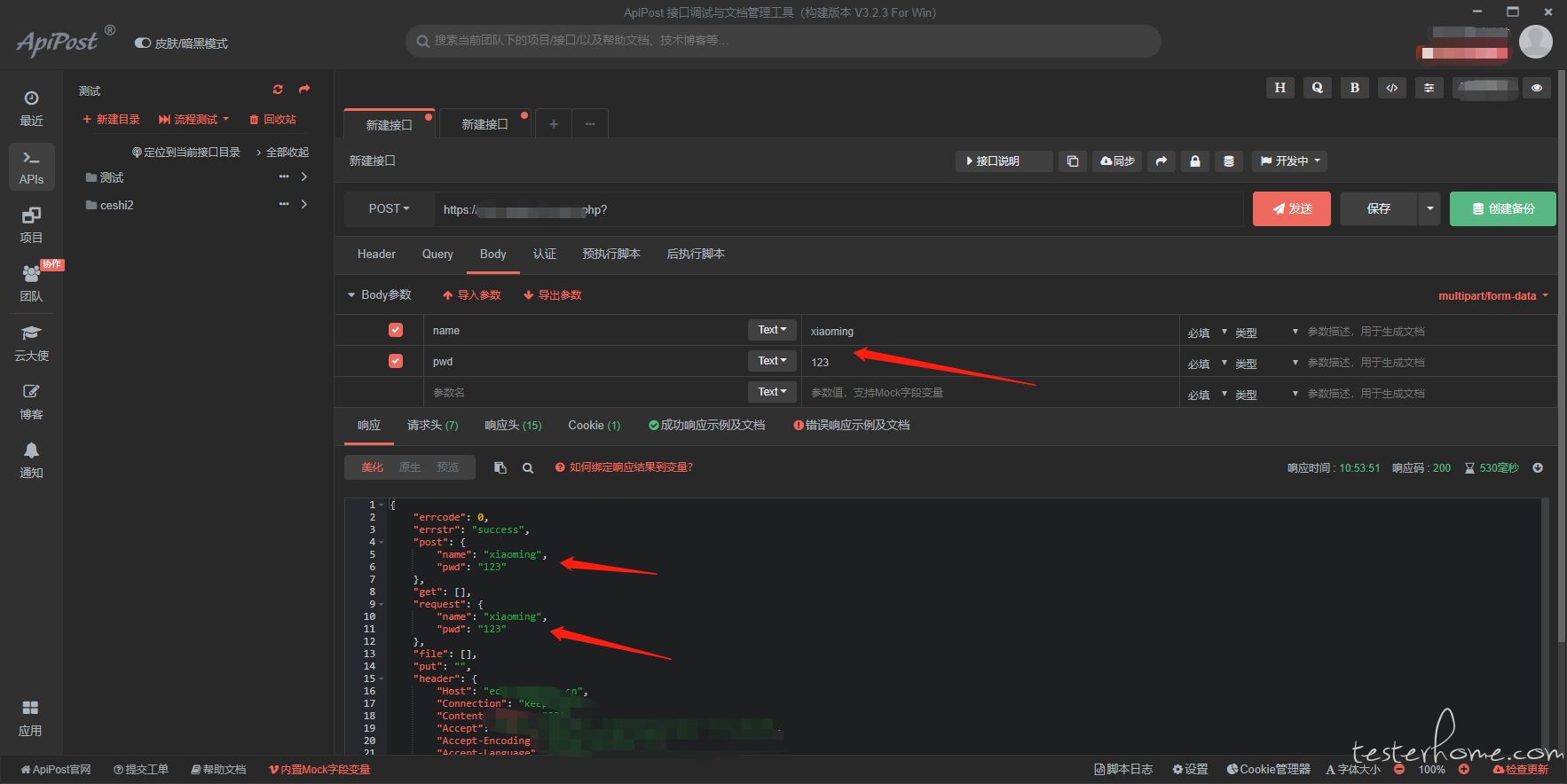The width and height of the screenshot is (1567, 784).
Task: Click the green 创建备份 button
Action: [1503, 208]
